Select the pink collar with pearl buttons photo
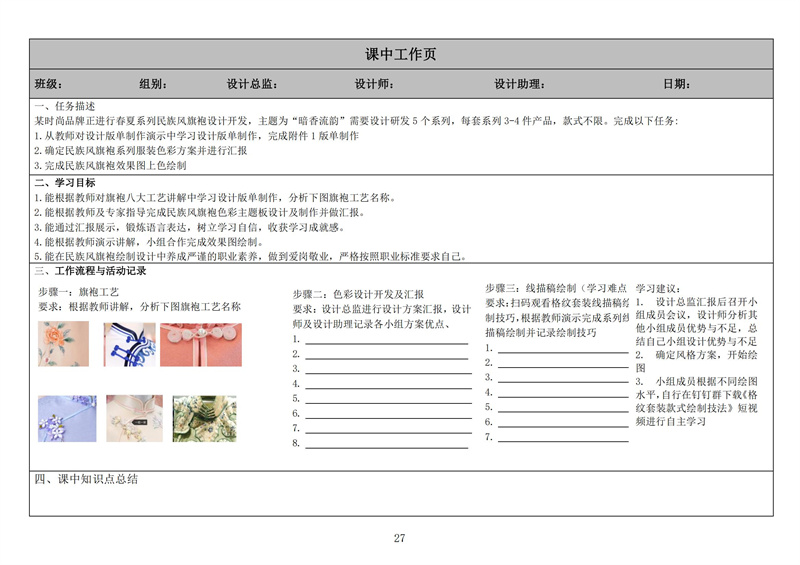 coord(201,345)
